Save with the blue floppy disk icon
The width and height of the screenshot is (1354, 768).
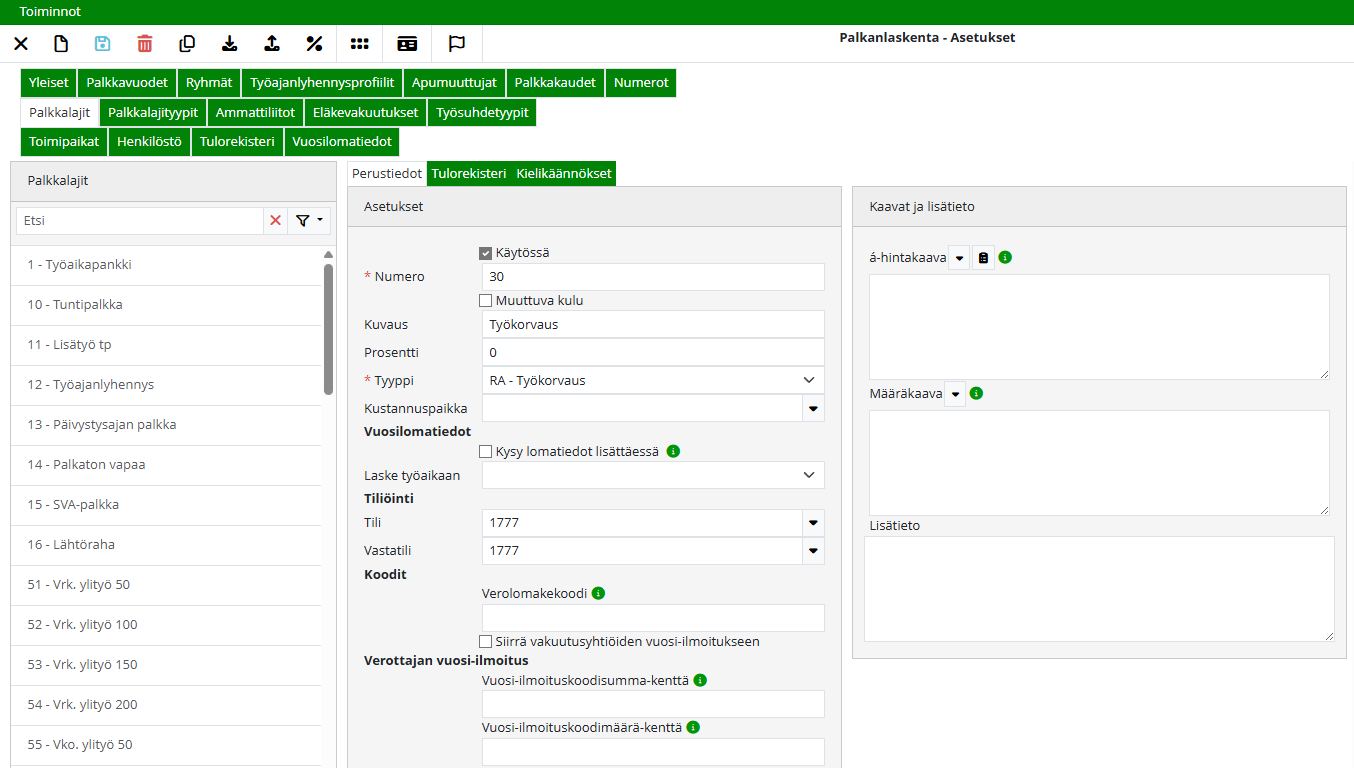103,44
